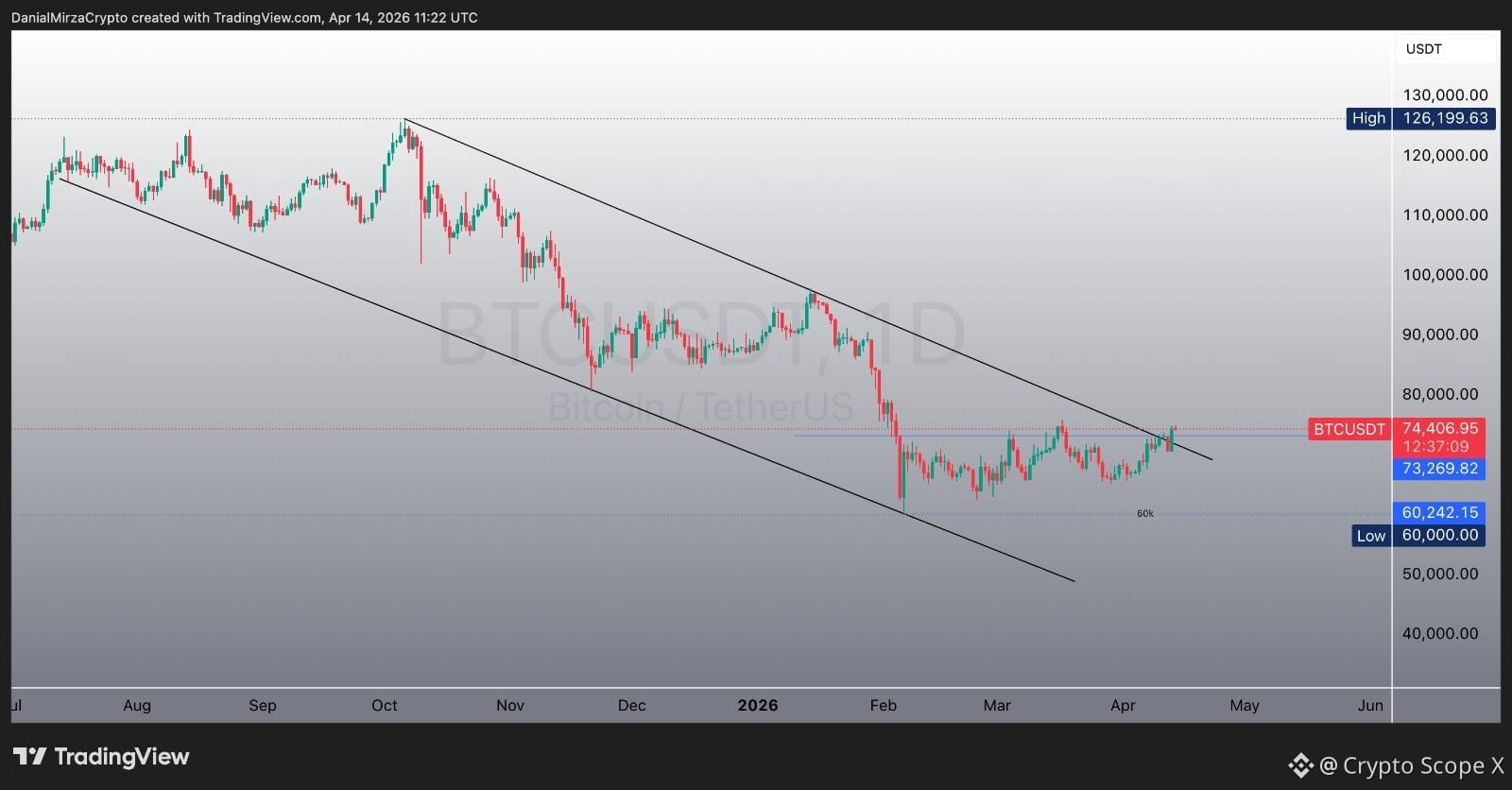Click the small 60k text annotation

[1145, 514]
